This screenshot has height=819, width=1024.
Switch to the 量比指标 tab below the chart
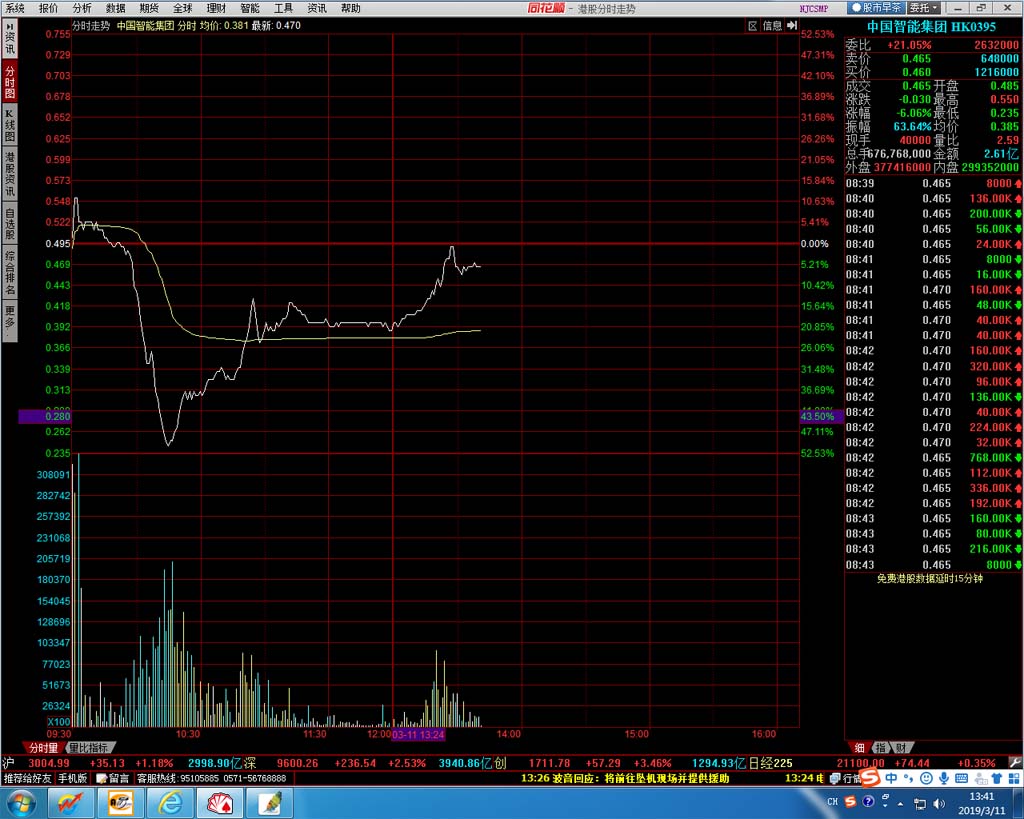click(x=90, y=748)
